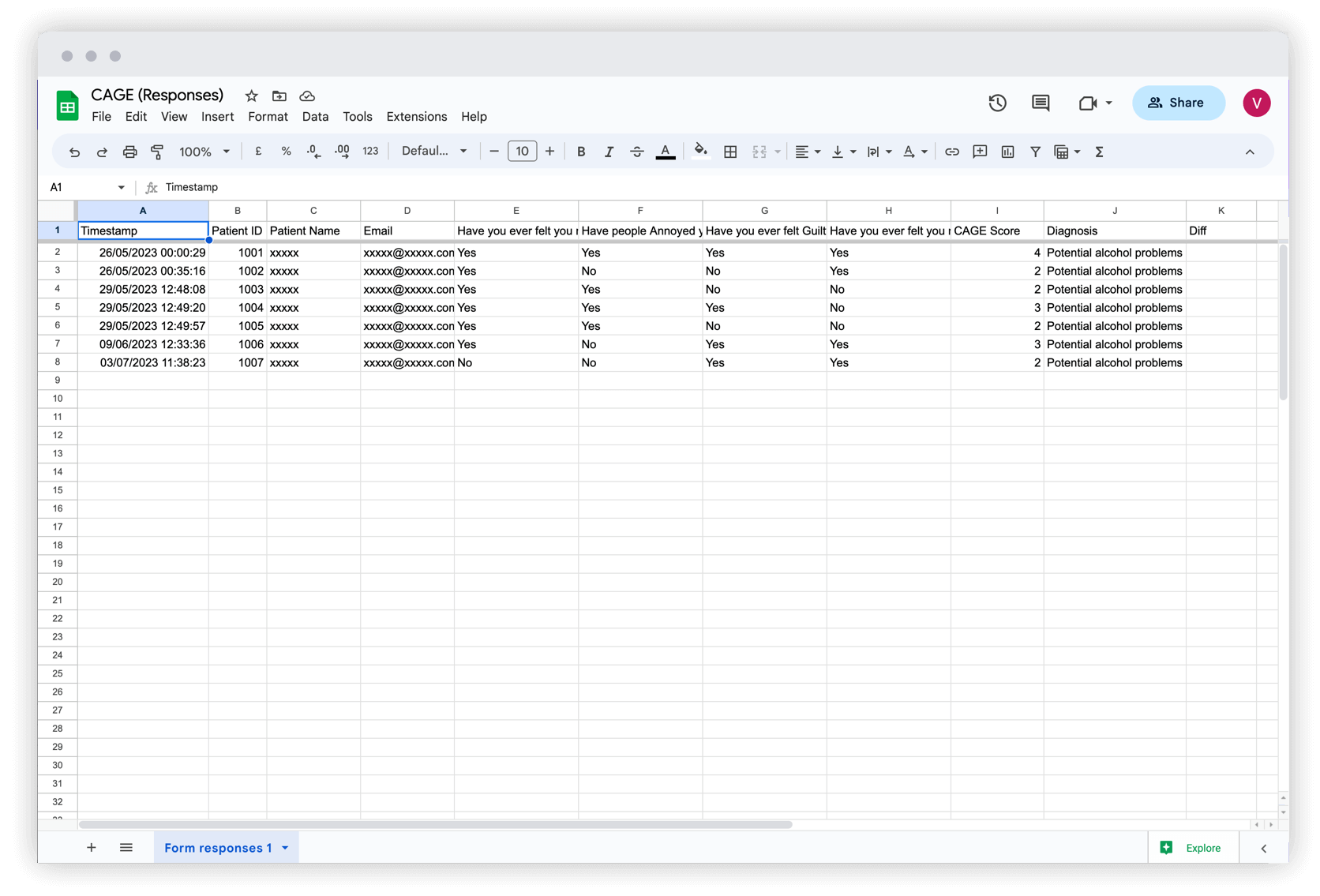1320x896 pixels.
Task: Undo the last action
Action: coord(74,151)
